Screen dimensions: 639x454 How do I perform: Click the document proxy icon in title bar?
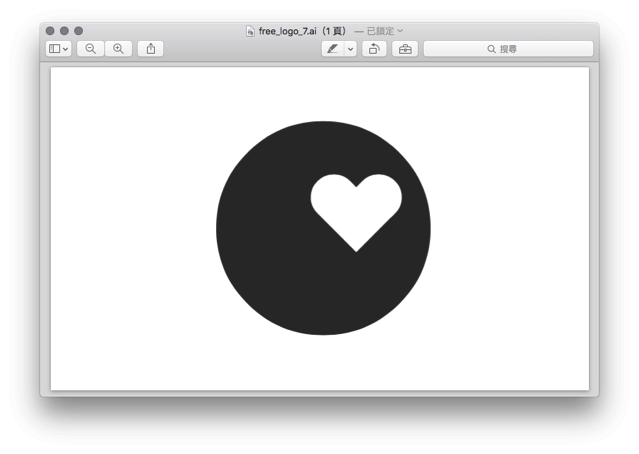[251, 31]
